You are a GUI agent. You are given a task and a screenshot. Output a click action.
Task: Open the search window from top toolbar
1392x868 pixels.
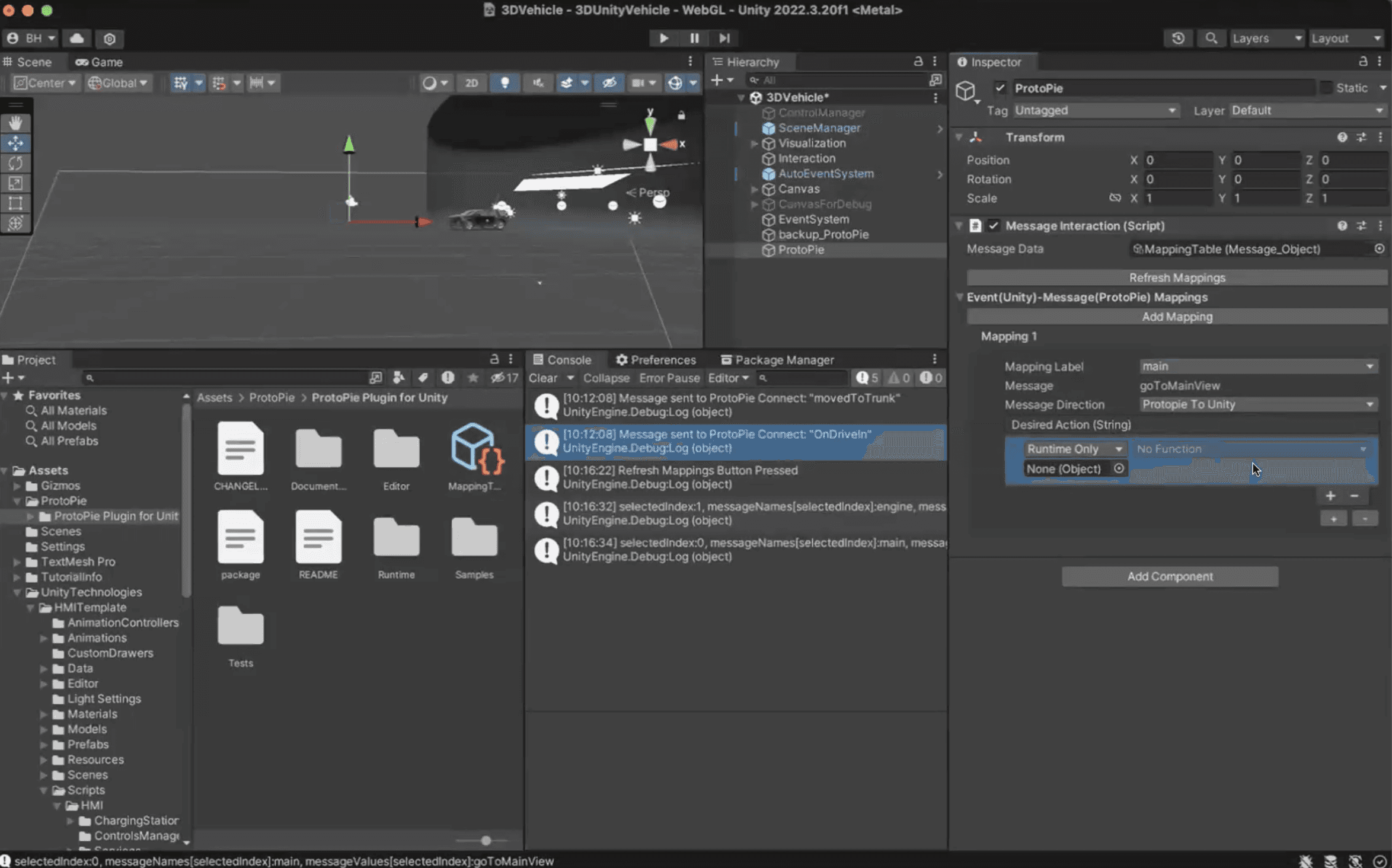(x=1211, y=38)
